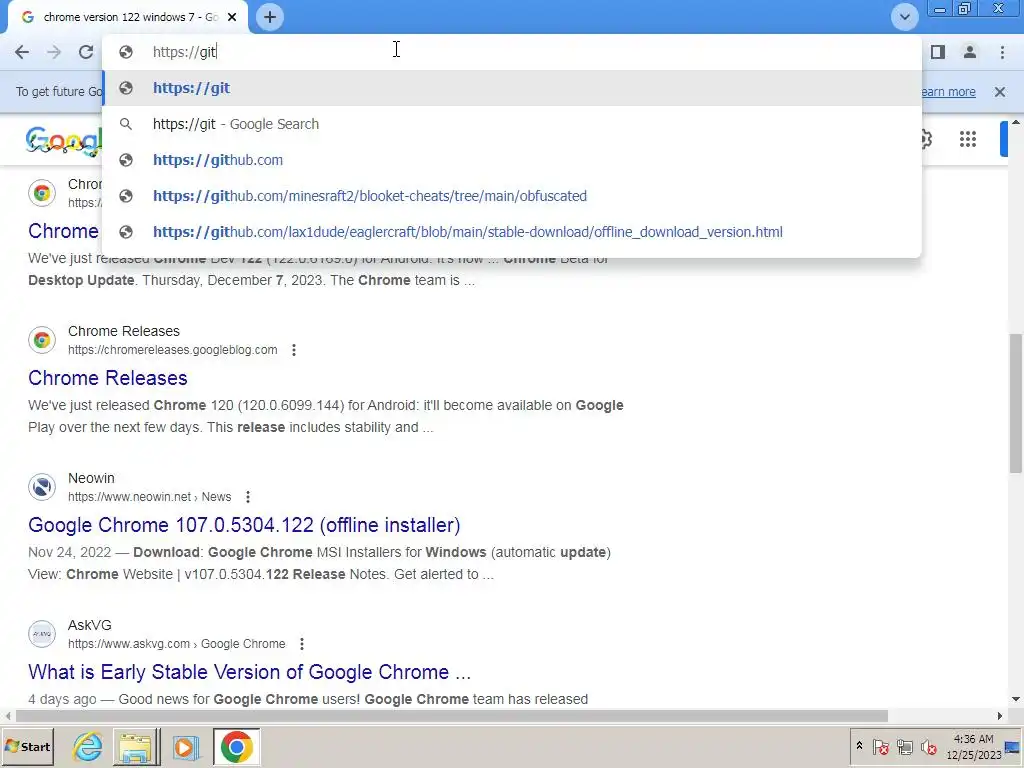Screen dimensions: 1024x768
Task: Click chromereleases.googleblog.com URL text
Action: coord(172,350)
